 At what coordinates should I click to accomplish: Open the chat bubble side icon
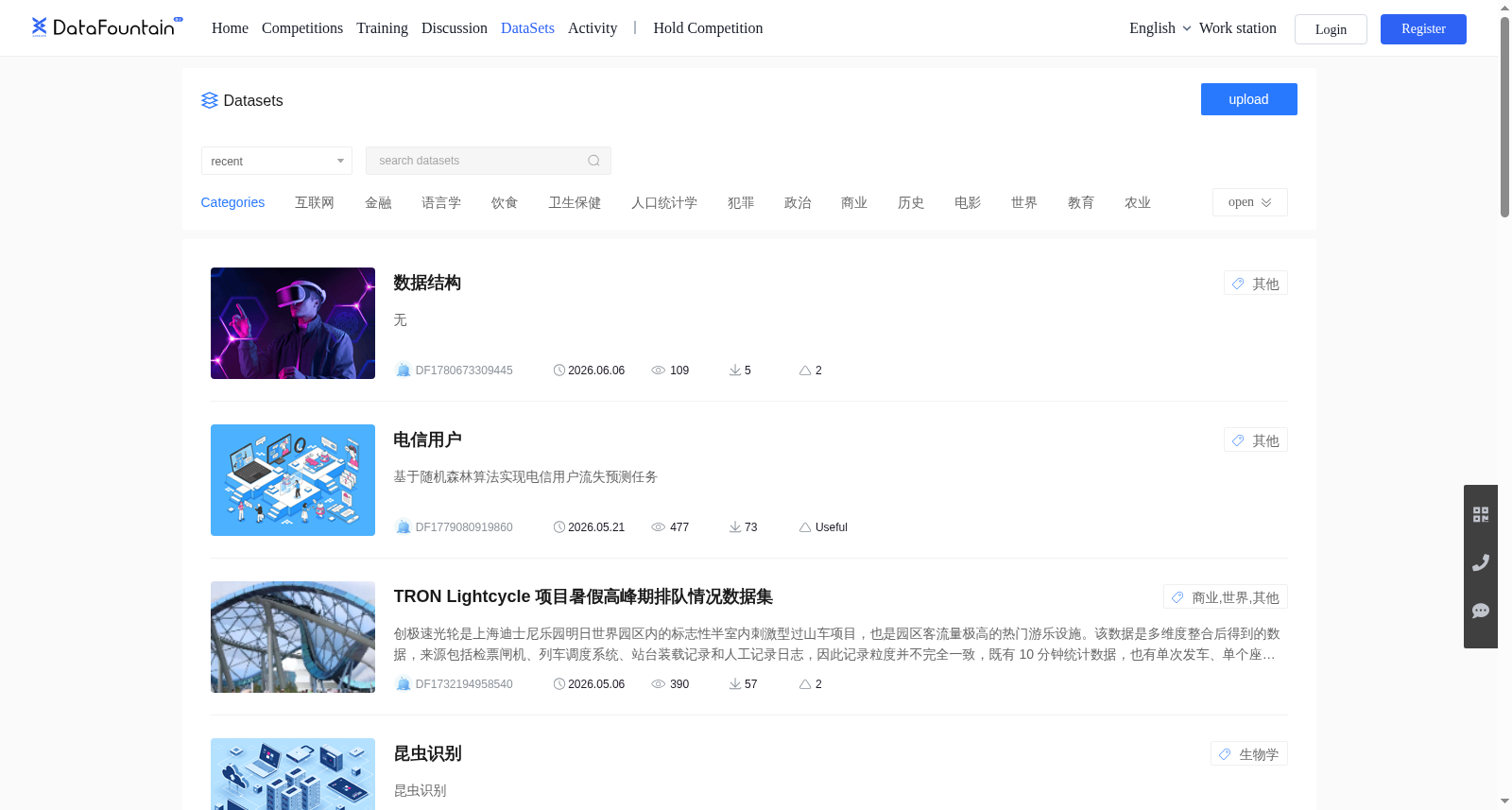tap(1481, 611)
